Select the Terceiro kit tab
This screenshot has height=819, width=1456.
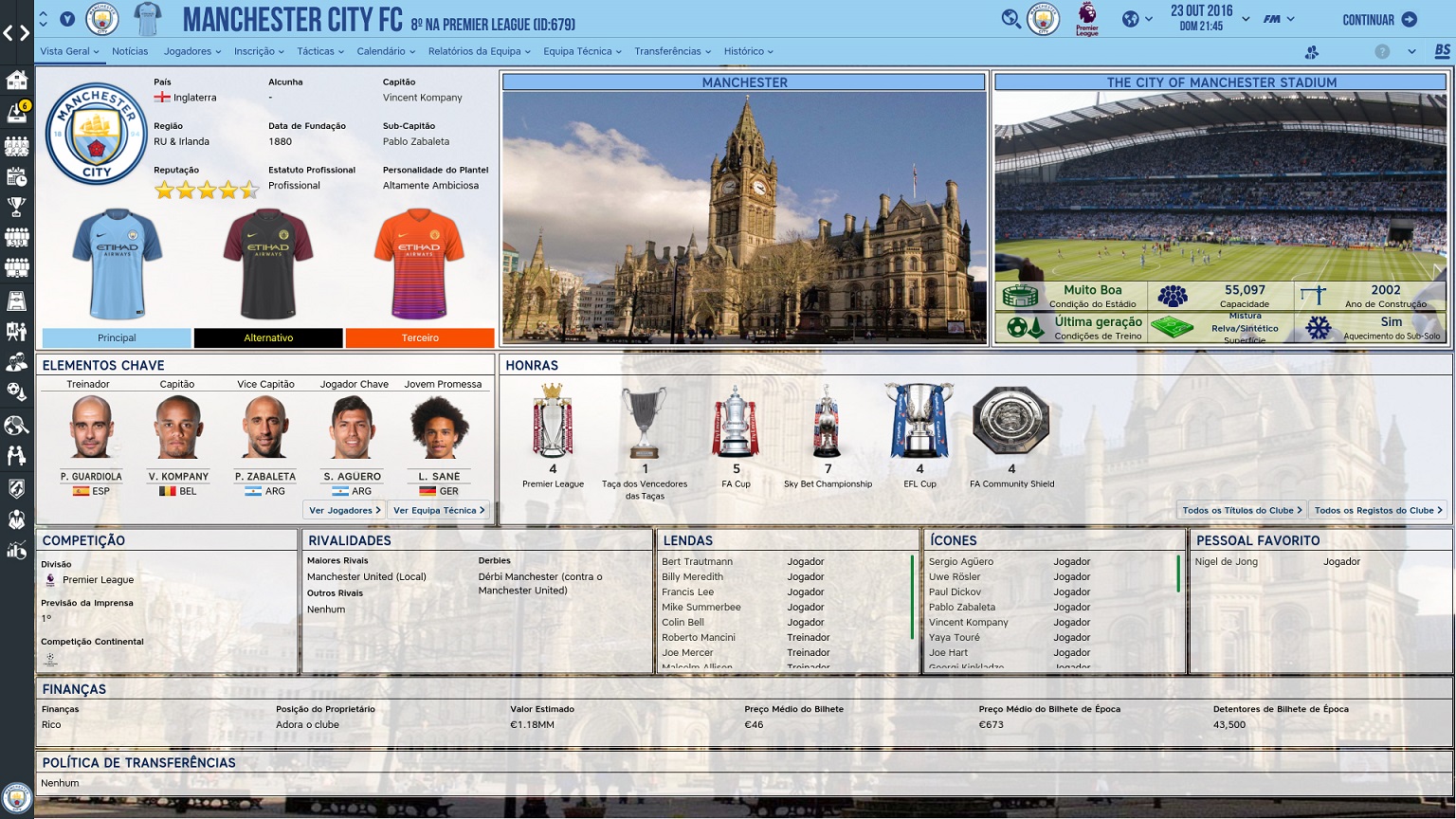click(420, 337)
